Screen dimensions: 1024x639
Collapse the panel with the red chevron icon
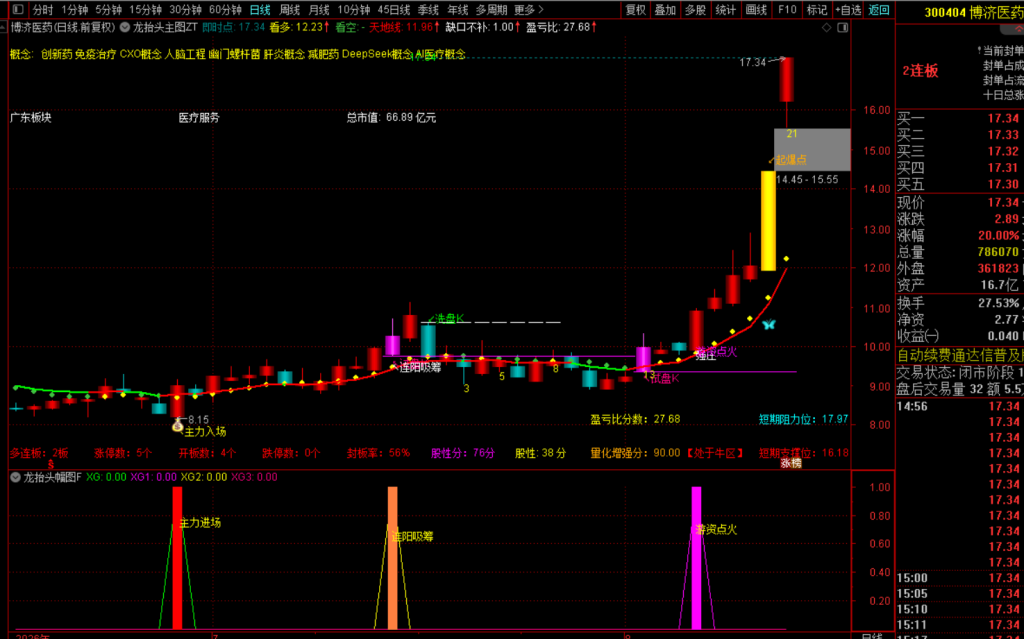coord(1019,30)
